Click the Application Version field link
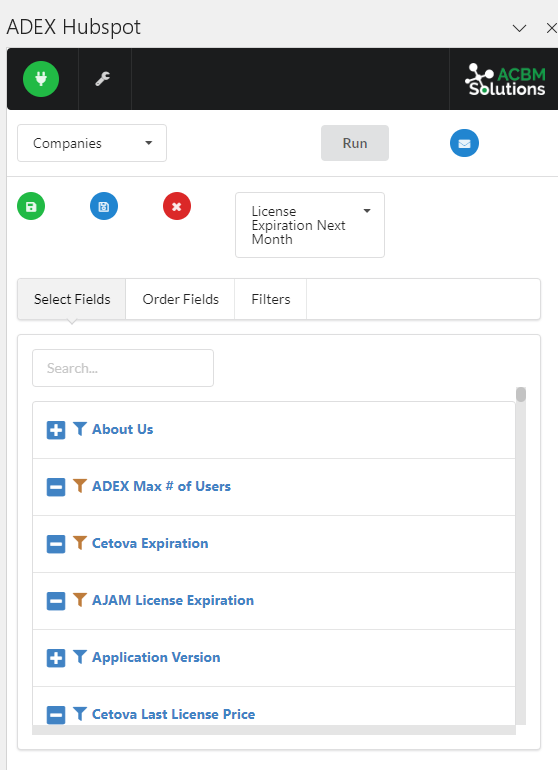Viewport: 558px width, 770px height. [156, 657]
